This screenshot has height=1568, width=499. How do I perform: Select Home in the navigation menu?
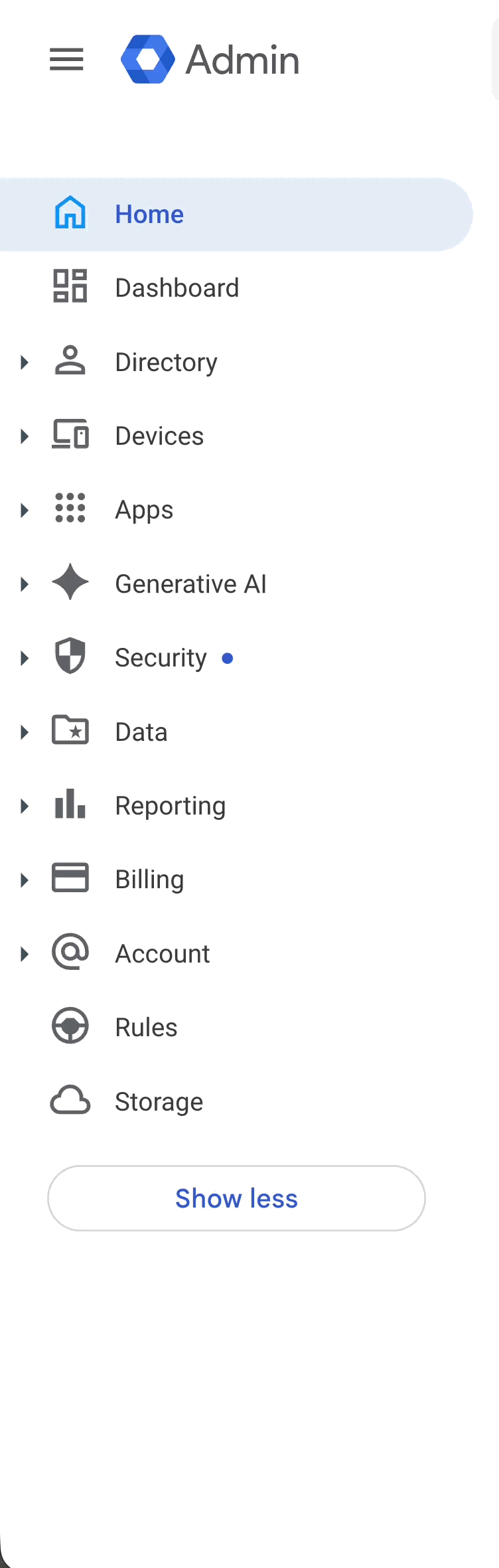tap(149, 214)
